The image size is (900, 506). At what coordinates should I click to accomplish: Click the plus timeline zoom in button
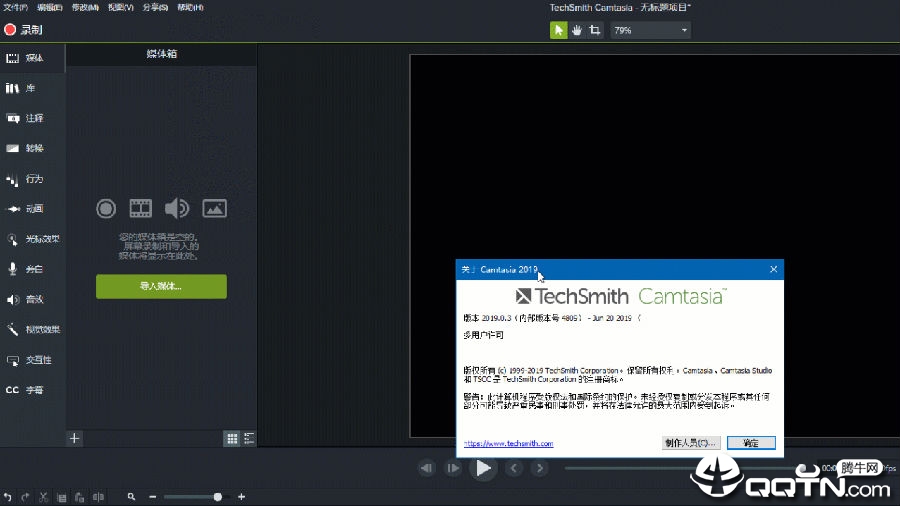(242, 497)
